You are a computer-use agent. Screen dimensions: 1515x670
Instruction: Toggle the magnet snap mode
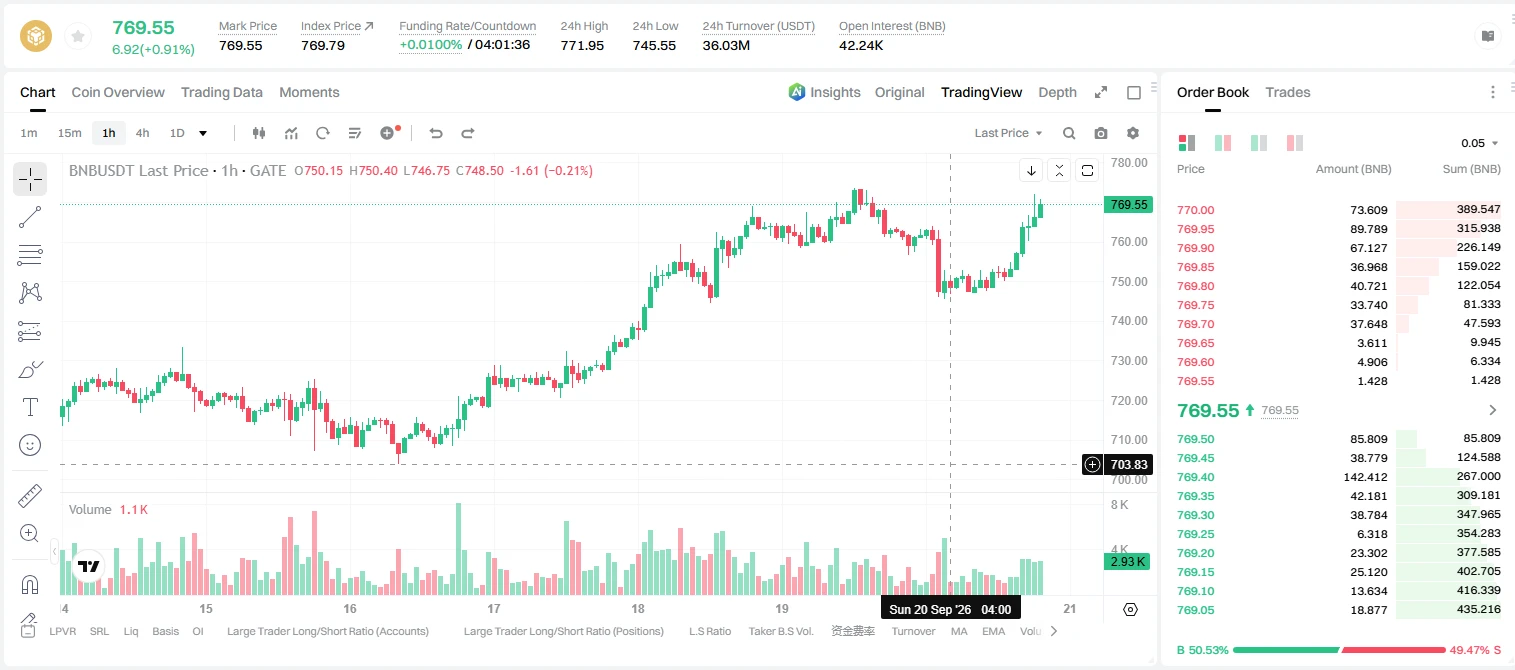30,584
